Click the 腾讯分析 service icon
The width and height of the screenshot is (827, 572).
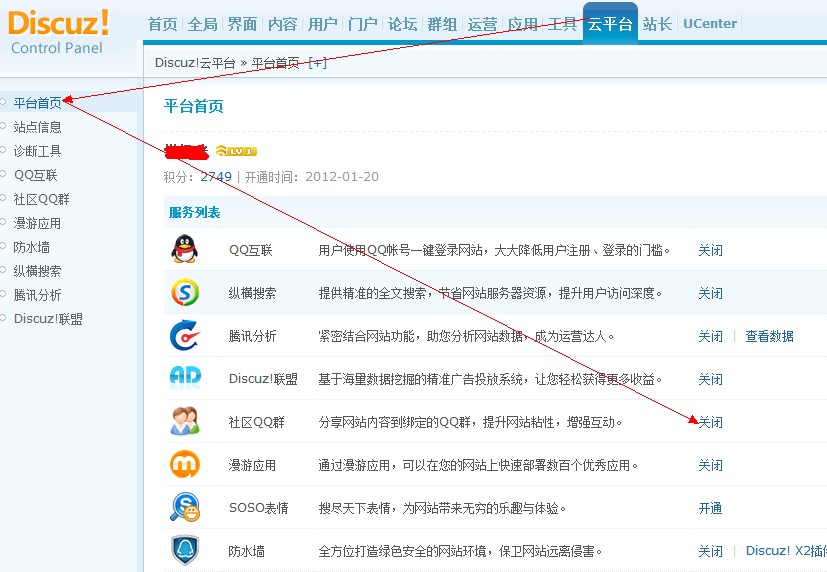(x=185, y=335)
